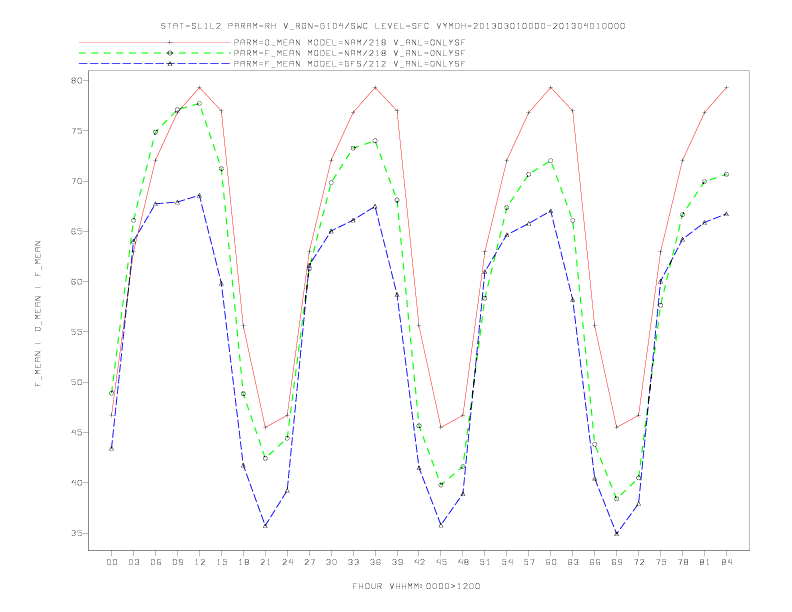This screenshot has height=612, width=792.
Task: Click x-axis forecast hour tick 54
Action: coord(507,562)
